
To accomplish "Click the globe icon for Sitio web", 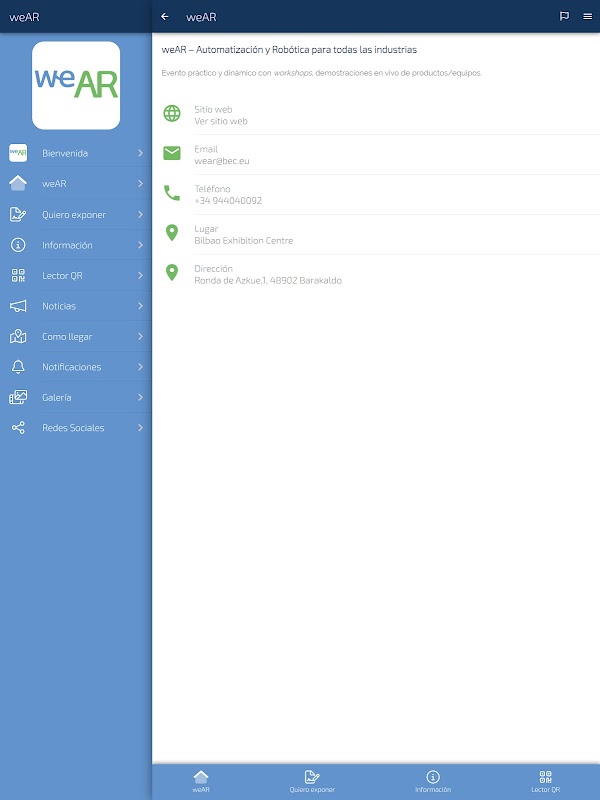I will click(172, 113).
